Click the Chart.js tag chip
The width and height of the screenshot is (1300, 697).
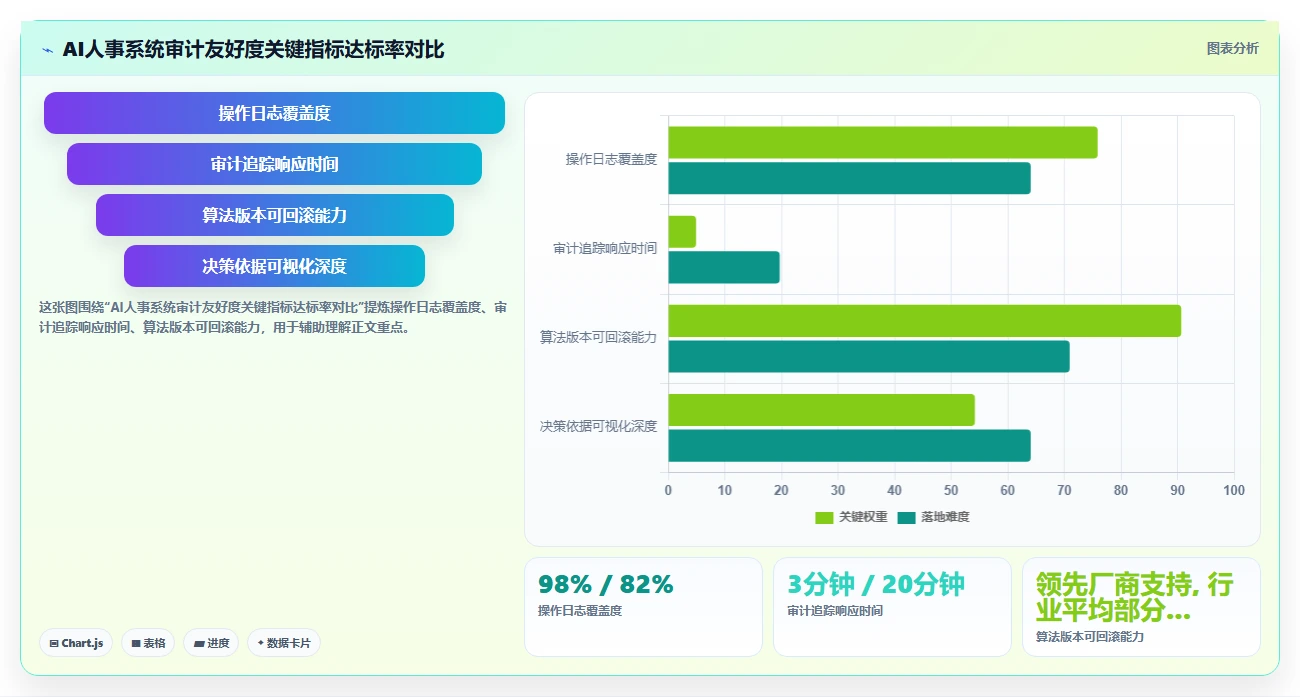[76, 643]
